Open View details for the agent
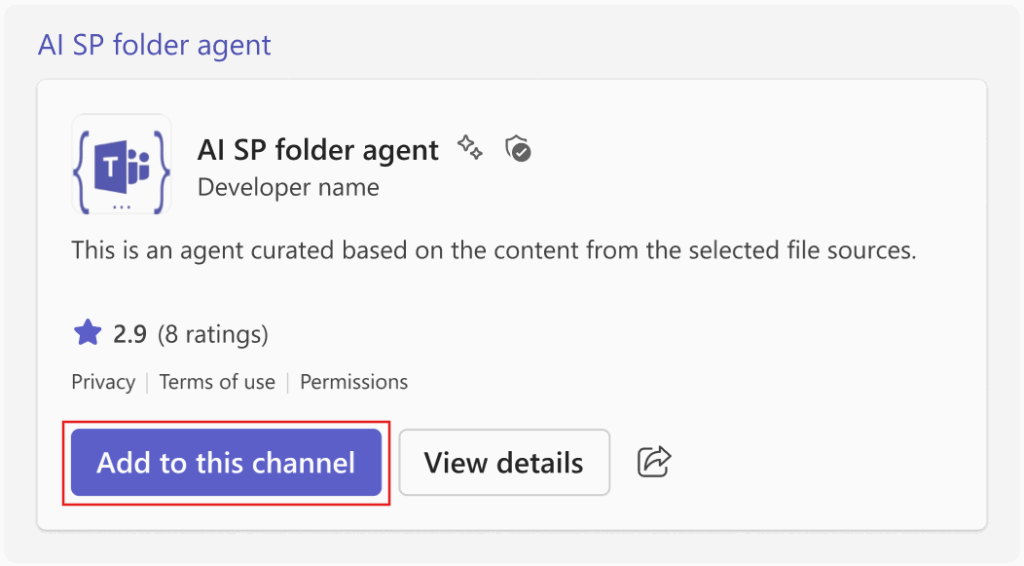 pos(504,463)
